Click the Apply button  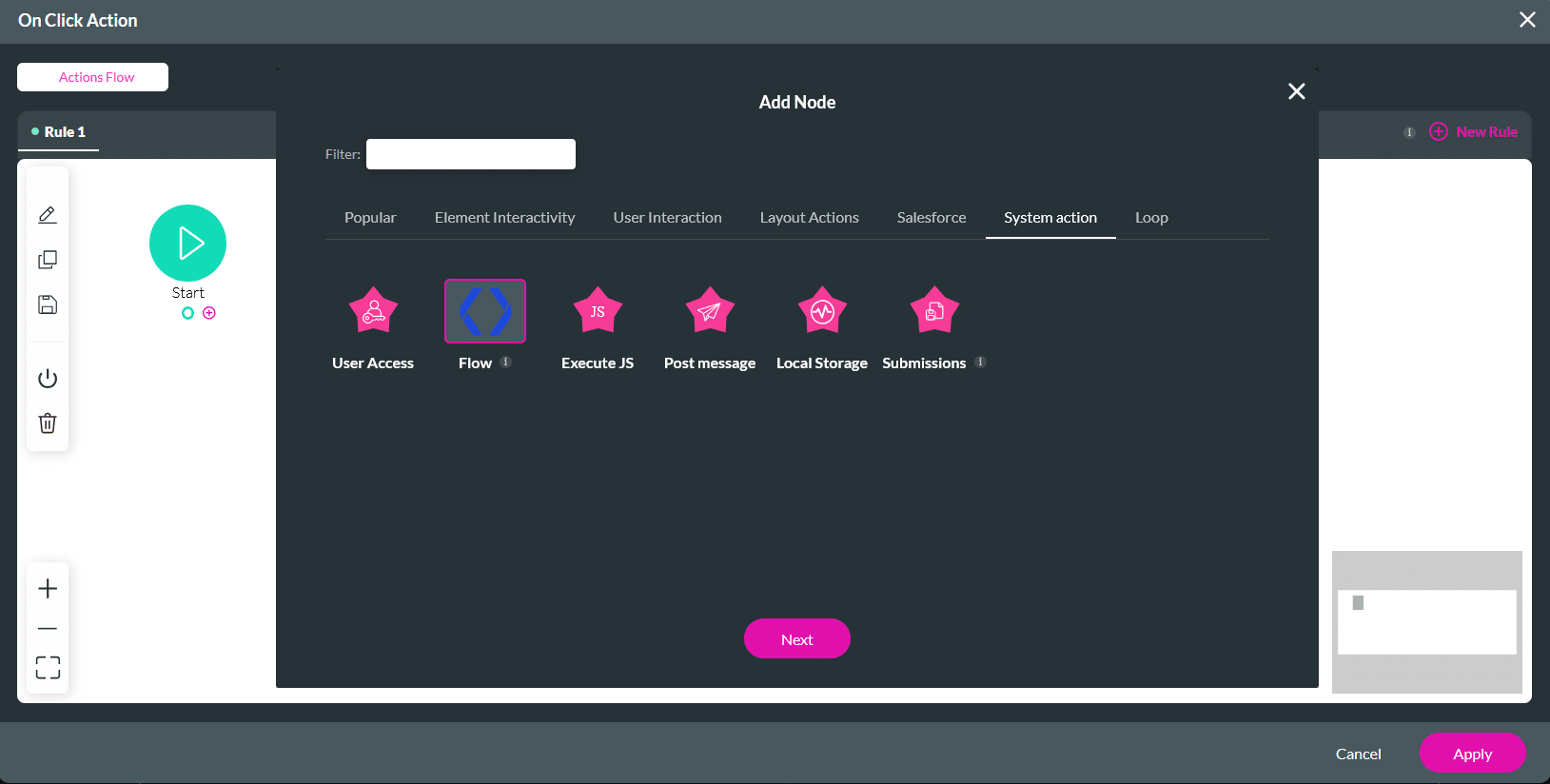click(1472, 753)
